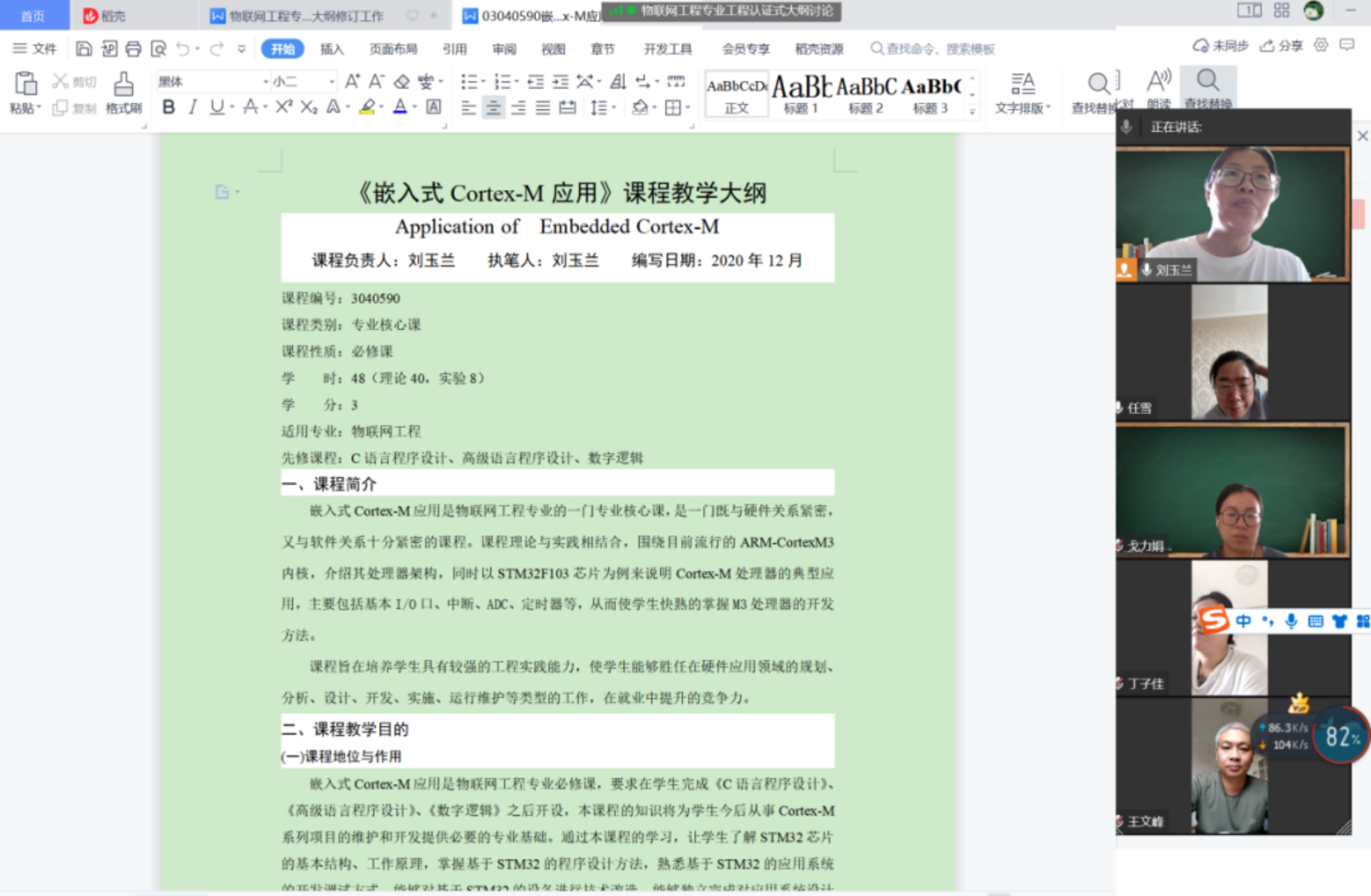Switch to the 页面布局 ribbon tab
This screenshot has width=1371, height=896.
pos(393,49)
